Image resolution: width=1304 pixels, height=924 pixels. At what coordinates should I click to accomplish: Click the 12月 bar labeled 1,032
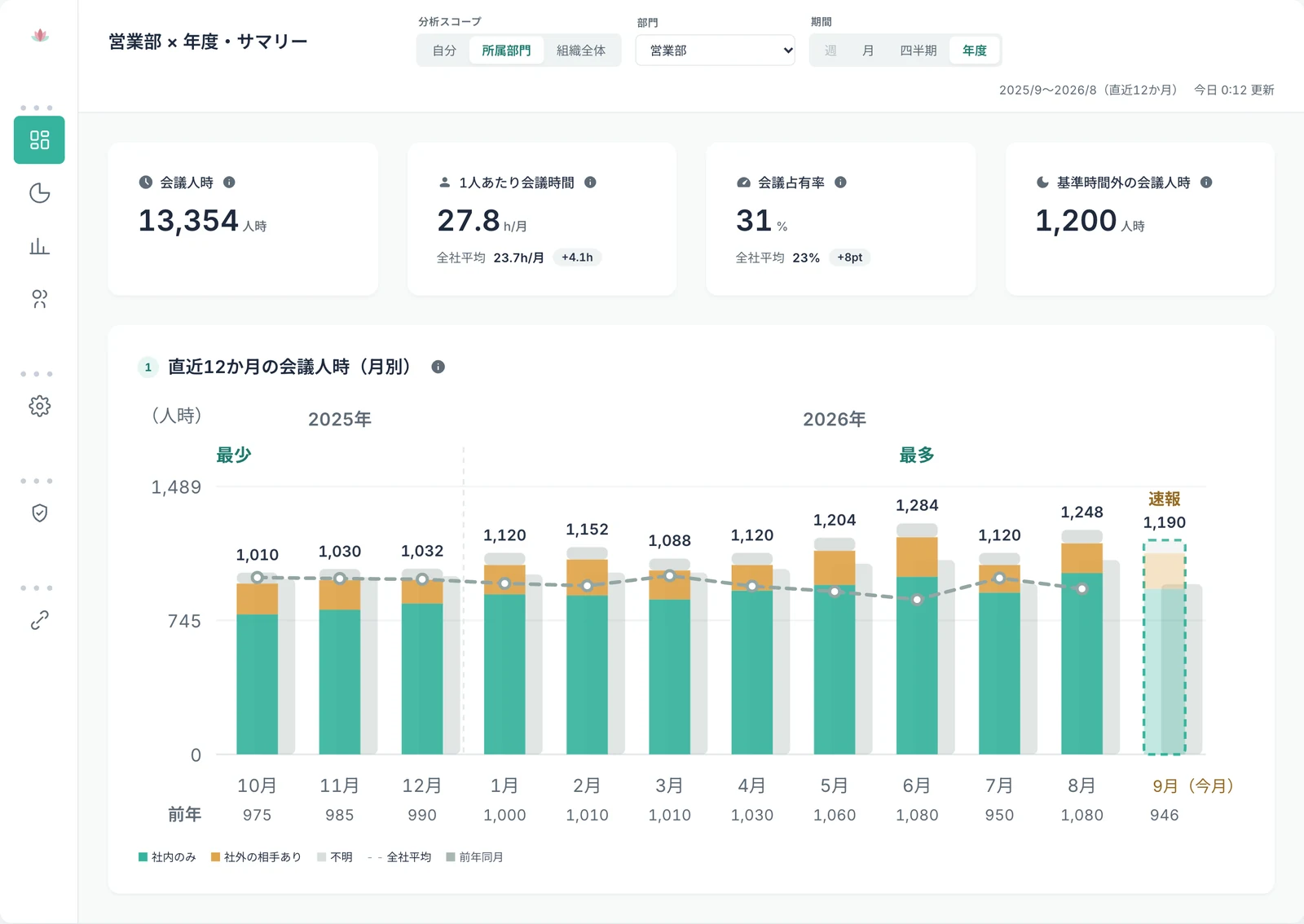tap(421, 662)
